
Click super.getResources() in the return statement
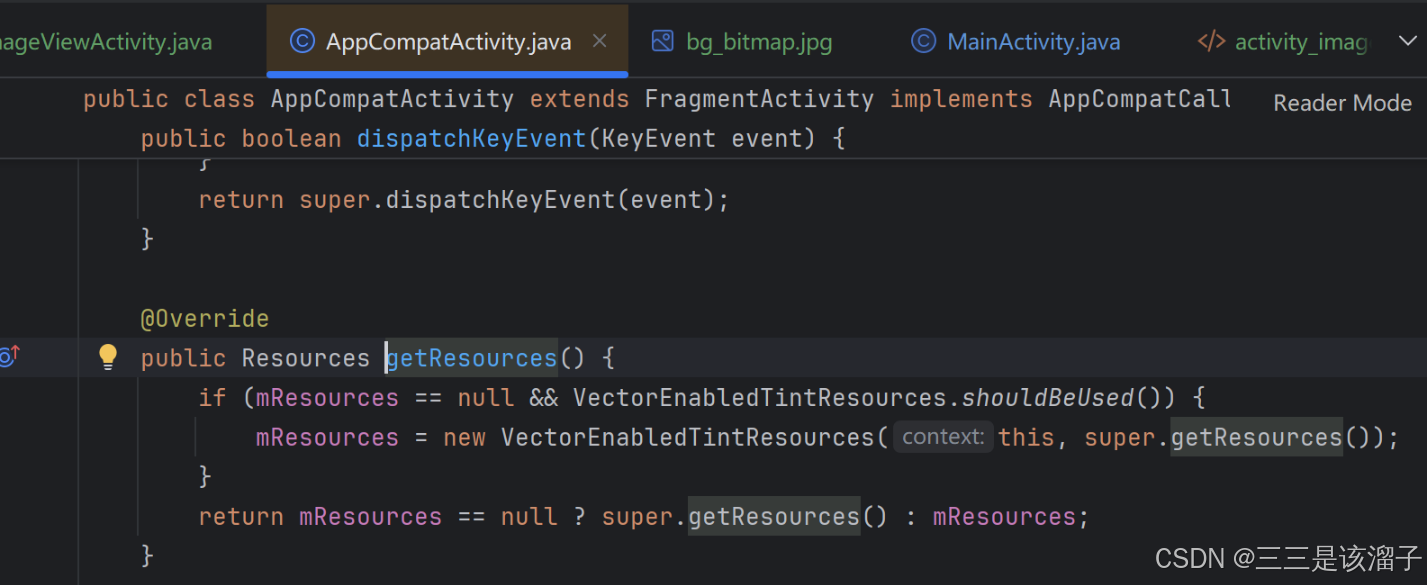(x=745, y=517)
